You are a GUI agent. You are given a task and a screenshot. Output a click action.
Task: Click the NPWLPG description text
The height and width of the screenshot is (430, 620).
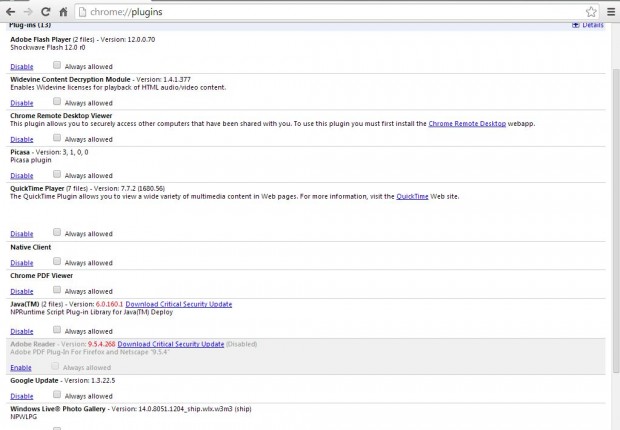24,417
